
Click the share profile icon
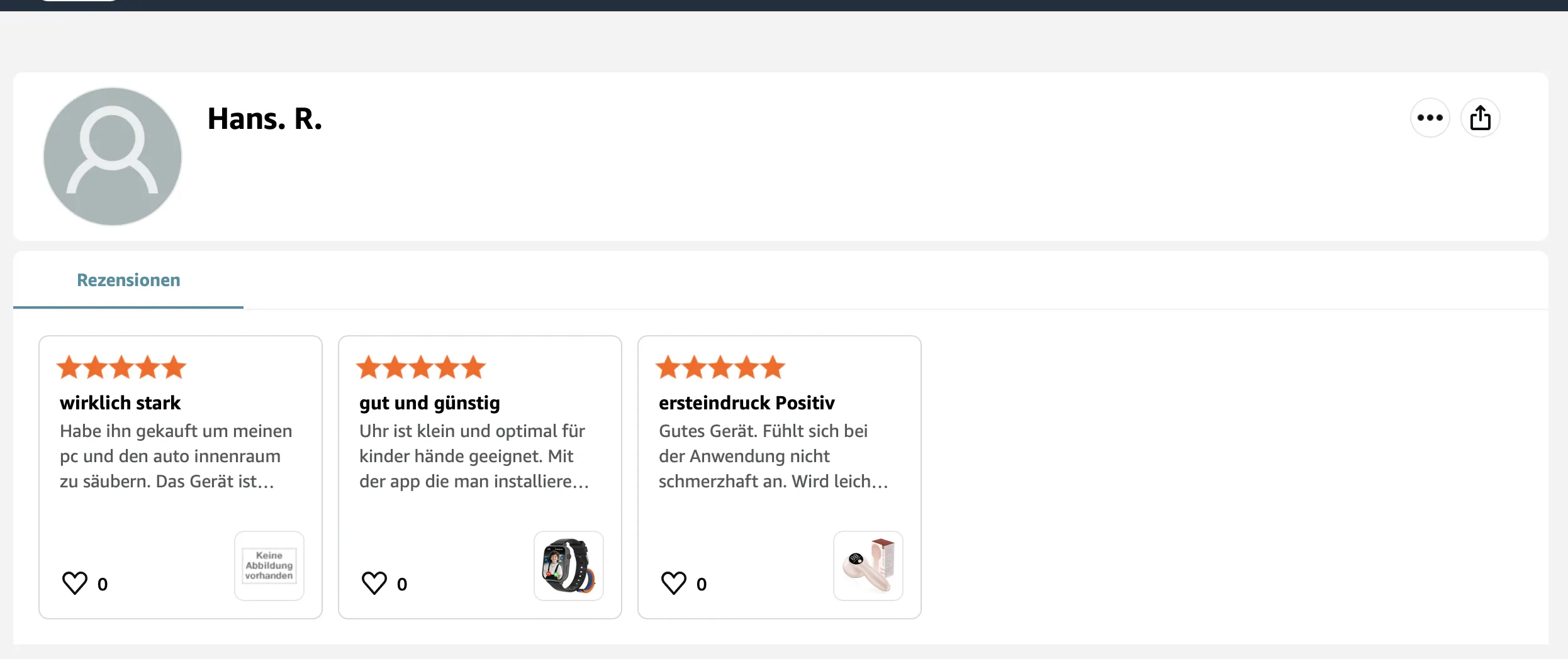[1480, 118]
